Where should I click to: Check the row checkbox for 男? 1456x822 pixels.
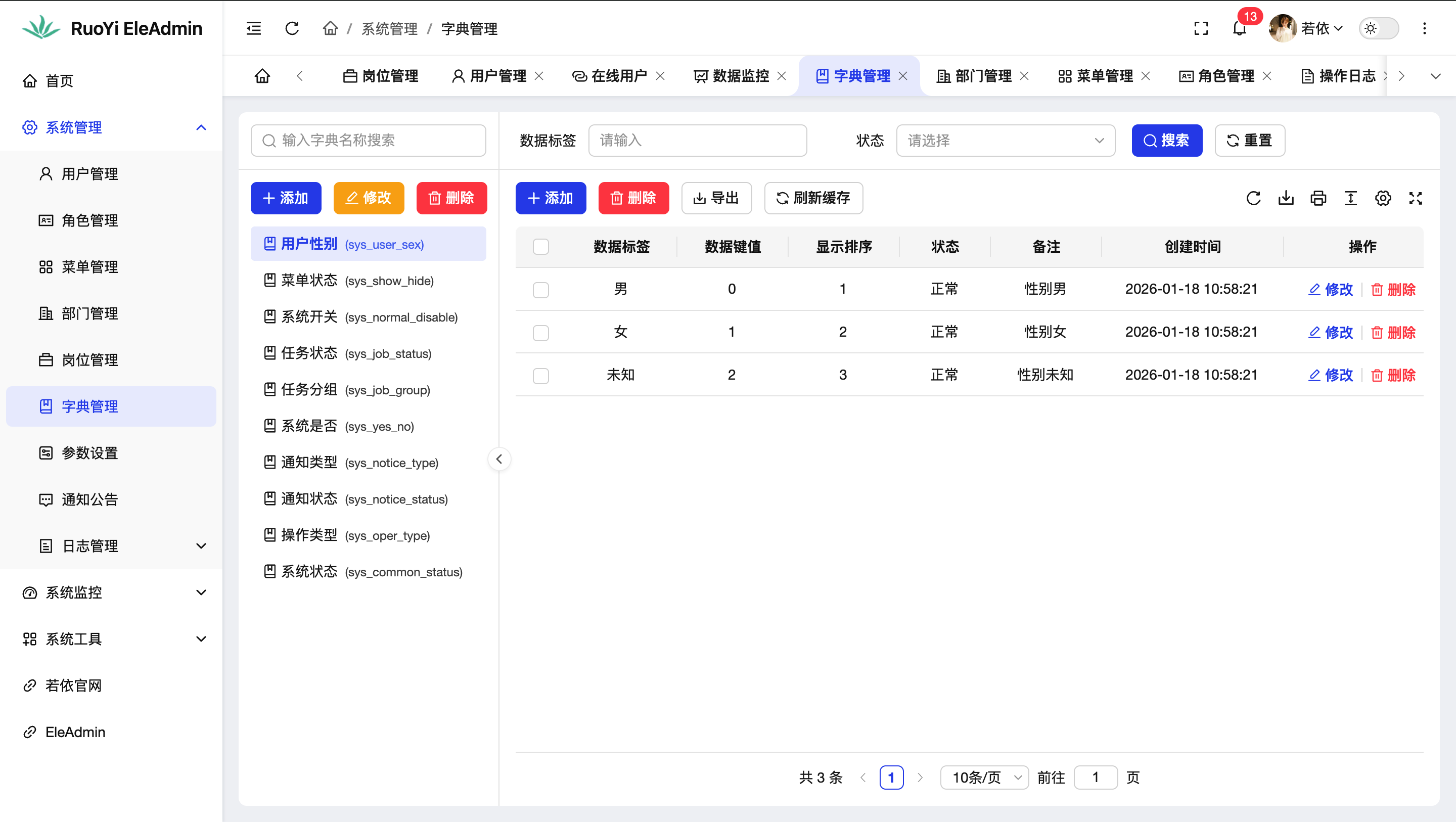point(540,290)
